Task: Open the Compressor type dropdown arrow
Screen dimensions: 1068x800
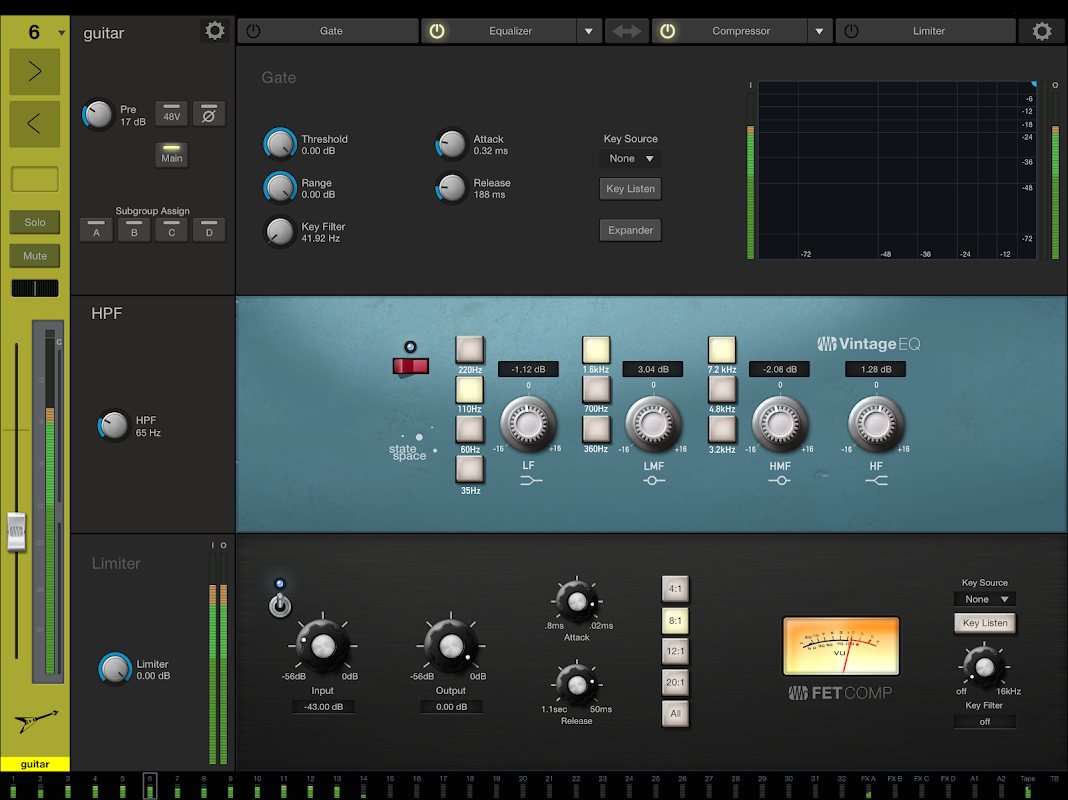Action: click(x=820, y=31)
